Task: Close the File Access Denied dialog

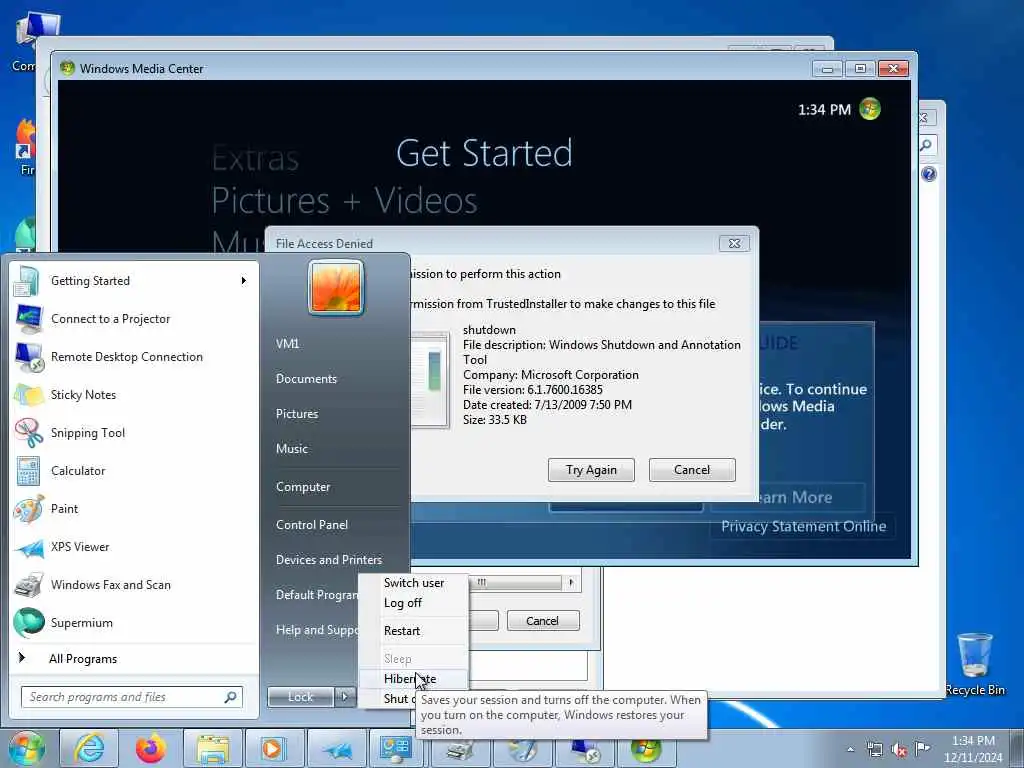Action: click(x=734, y=244)
